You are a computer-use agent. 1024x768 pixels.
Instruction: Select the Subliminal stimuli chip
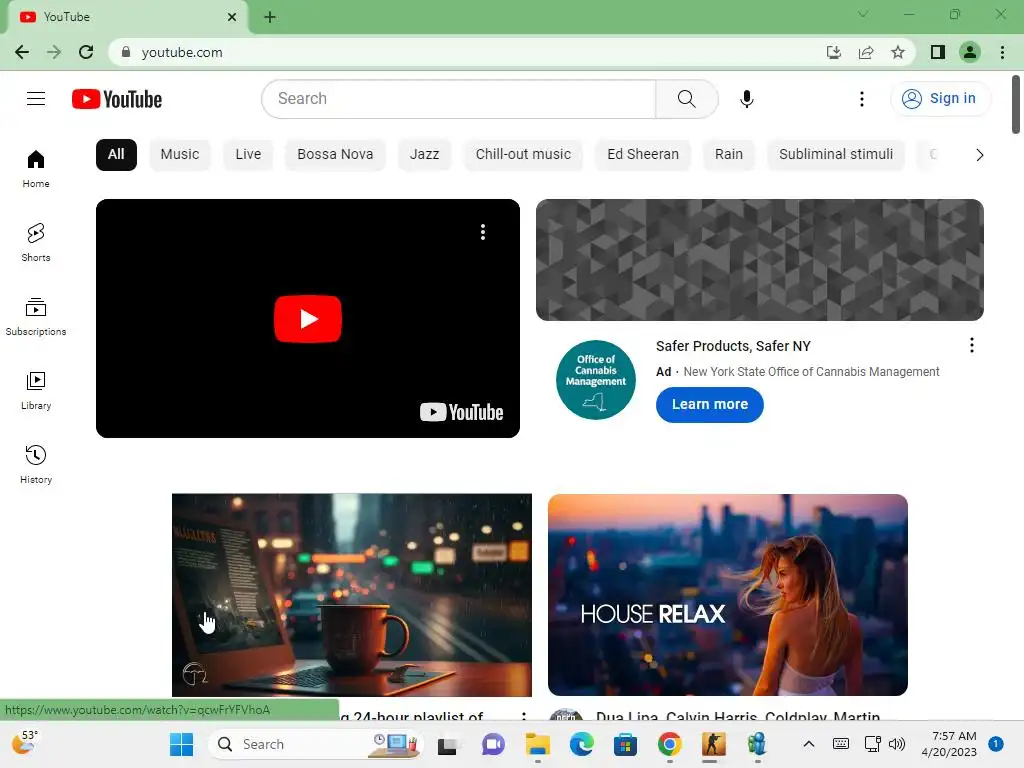[x=836, y=155]
